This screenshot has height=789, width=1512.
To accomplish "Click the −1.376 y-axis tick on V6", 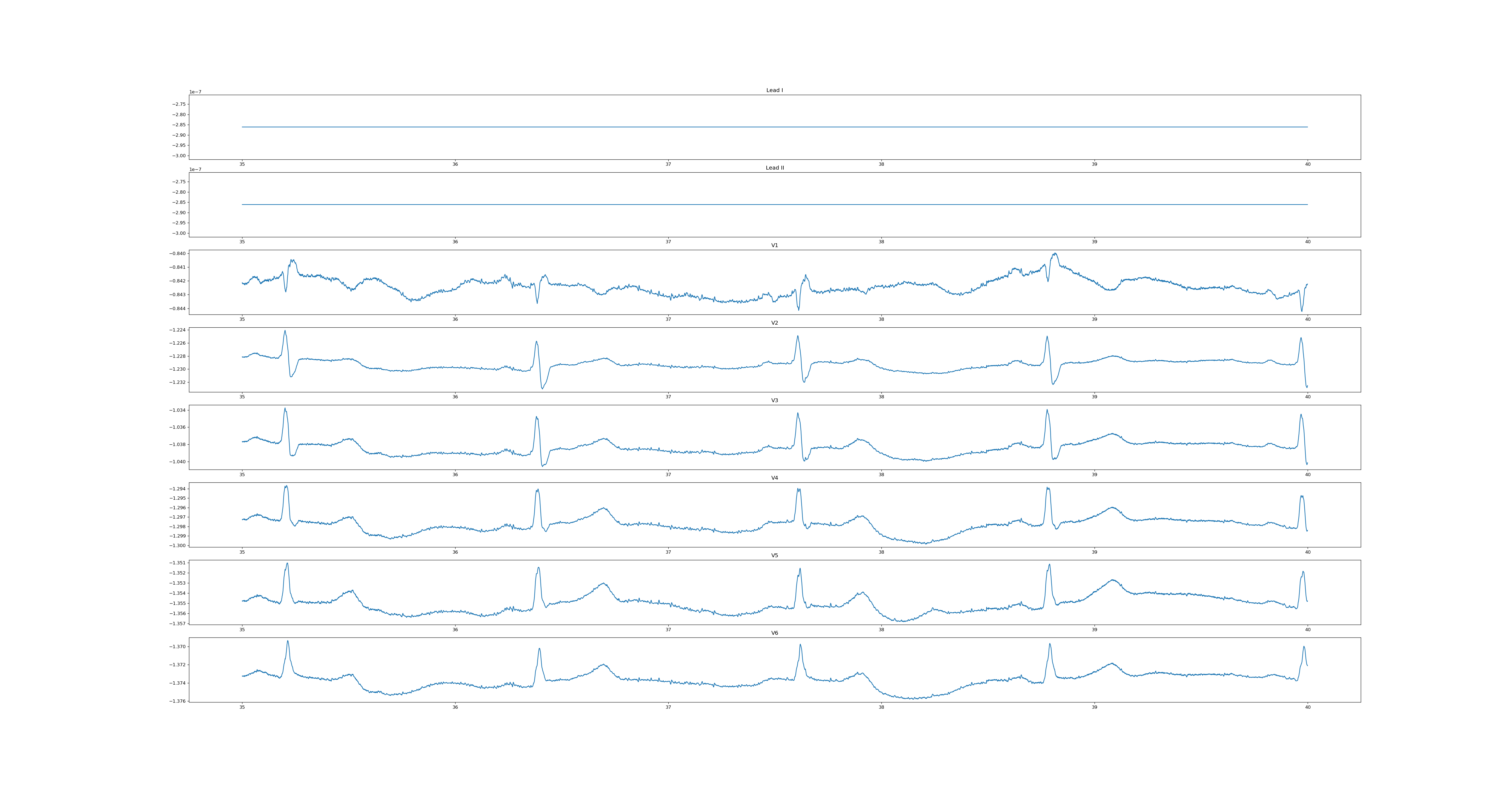I will click(x=177, y=701).
